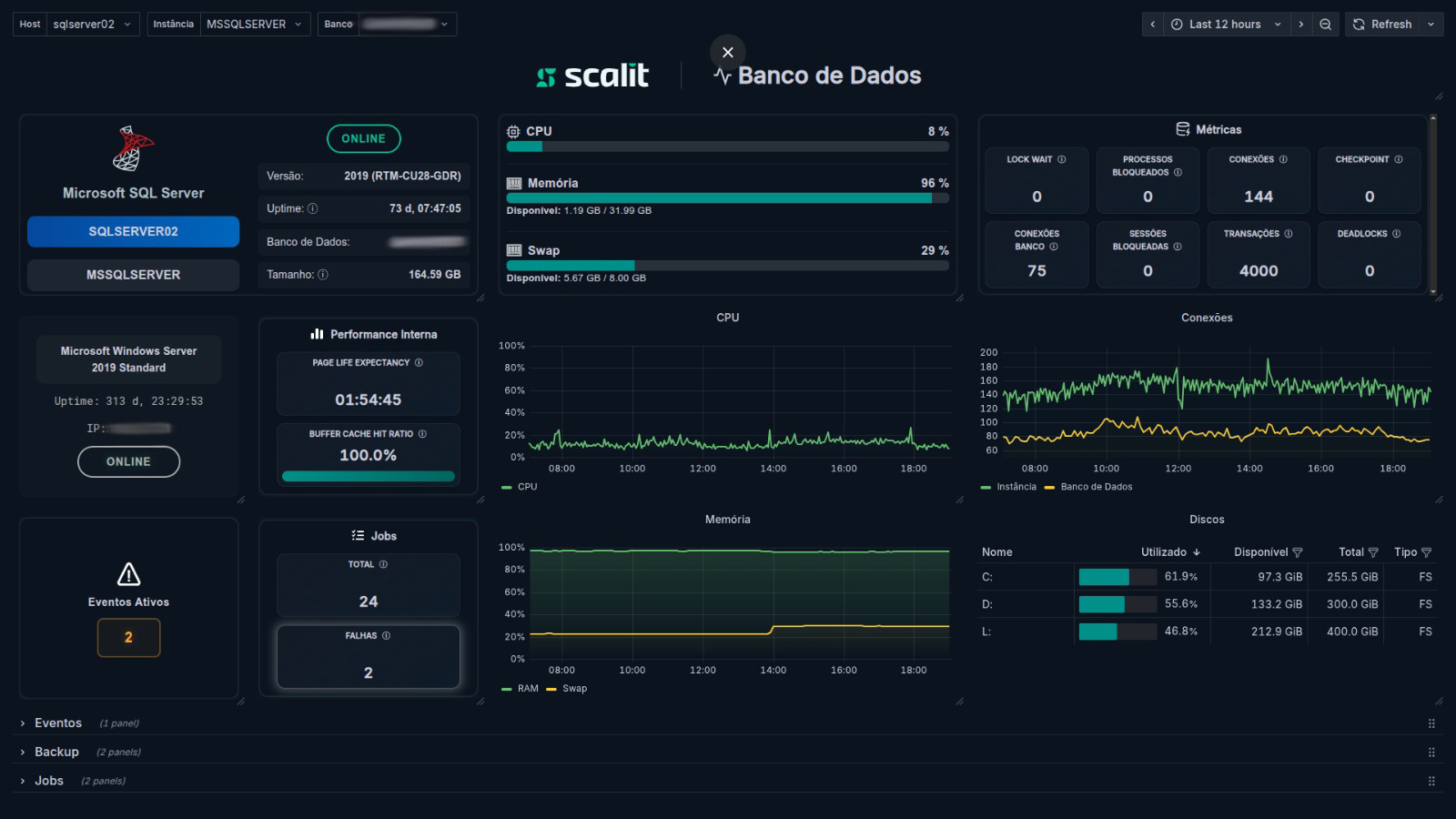Screen dimensions: 1456x819
Task: Toggle Banco de Dados series in legend
Action: [1096, 487]
